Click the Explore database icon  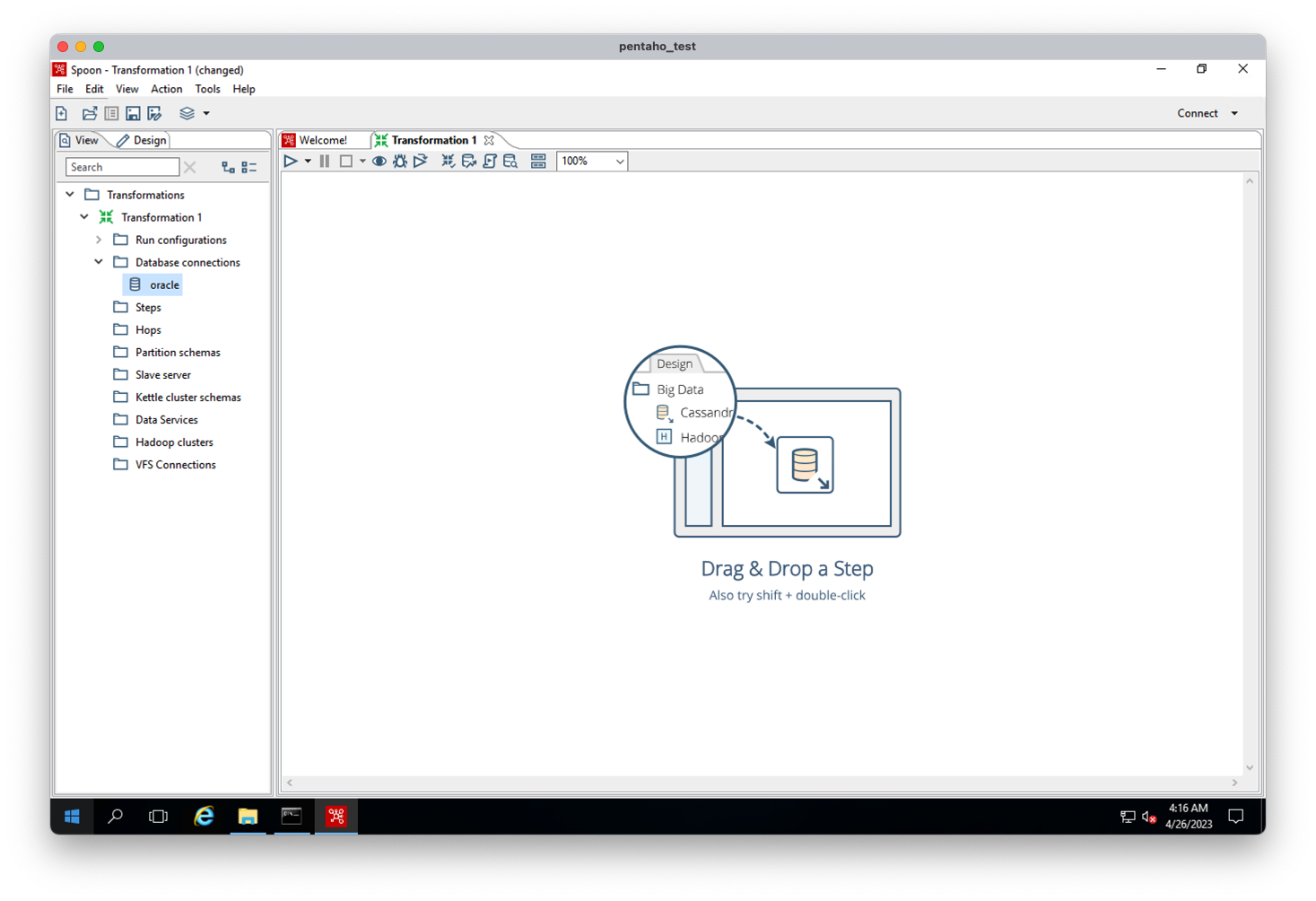(x=510, y=162)
